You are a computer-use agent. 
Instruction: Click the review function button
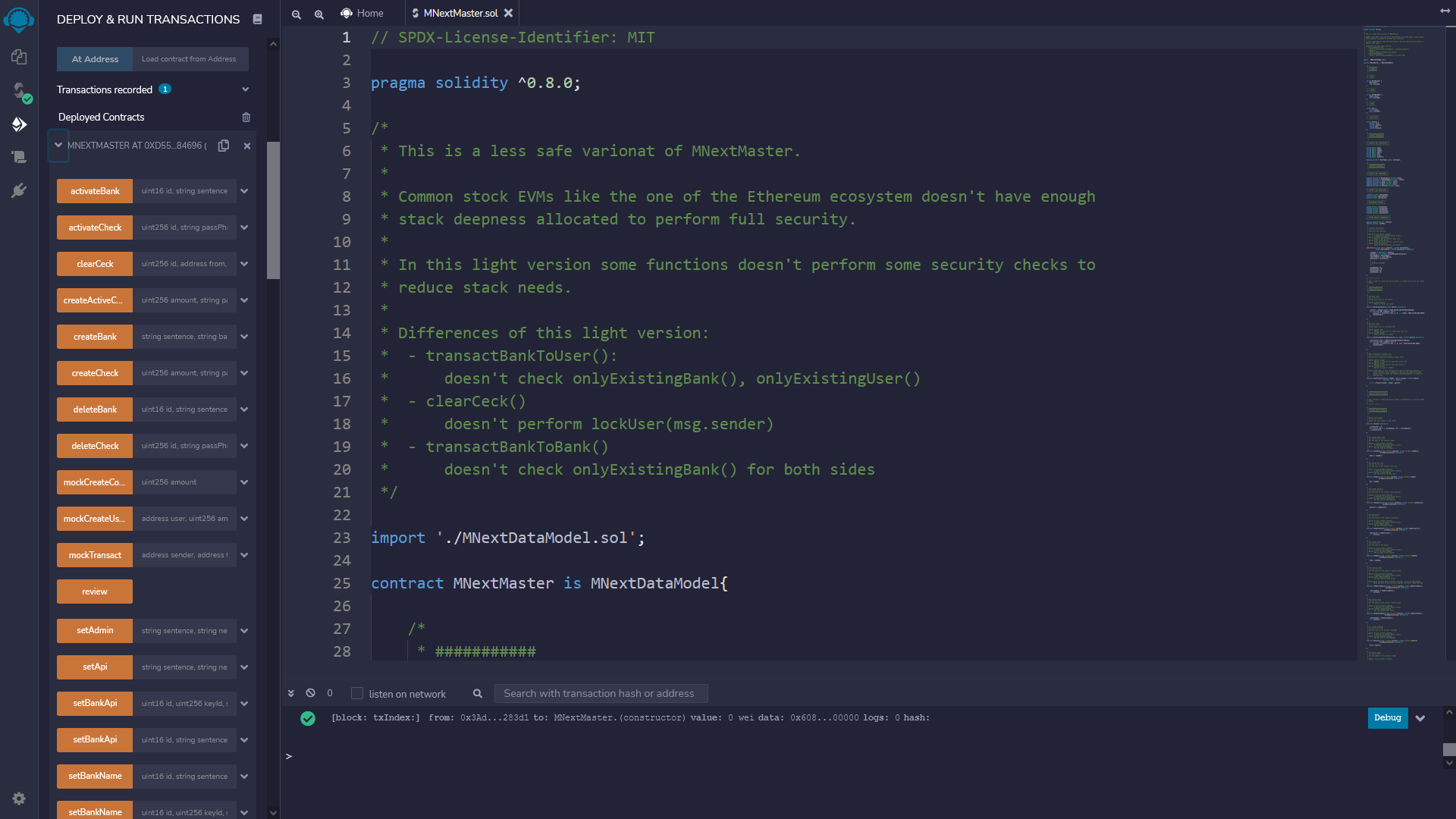click(95, 591)
